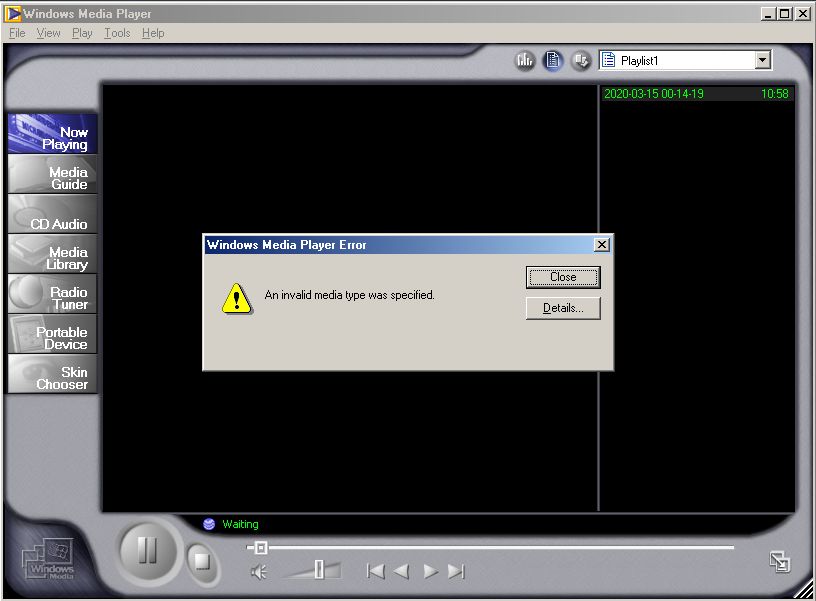Switch to compact mode icon
The width and height of the screenshot is (816, 601).
click(x=779, y=562)
